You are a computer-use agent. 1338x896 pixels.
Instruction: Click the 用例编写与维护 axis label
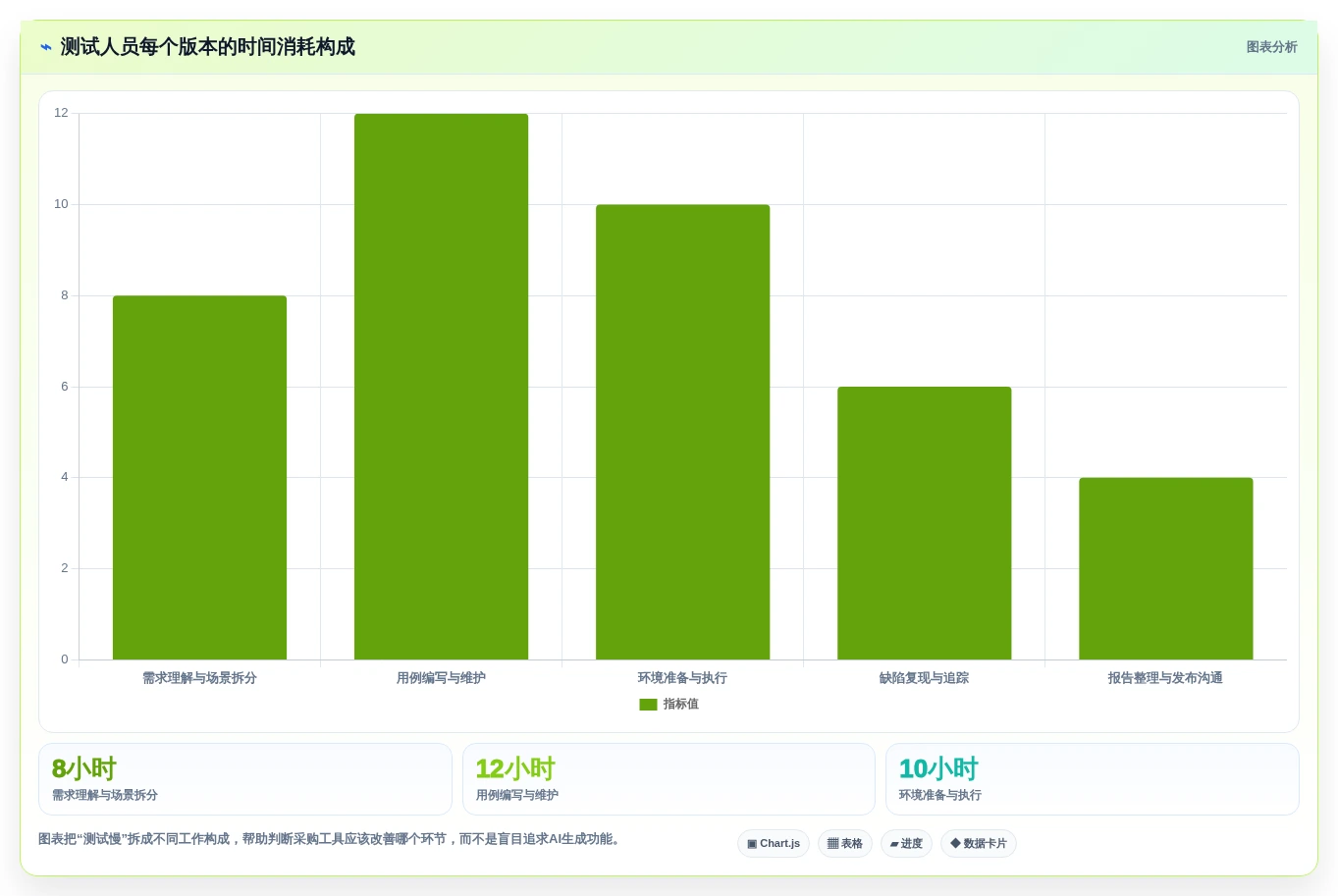point(441,678)
